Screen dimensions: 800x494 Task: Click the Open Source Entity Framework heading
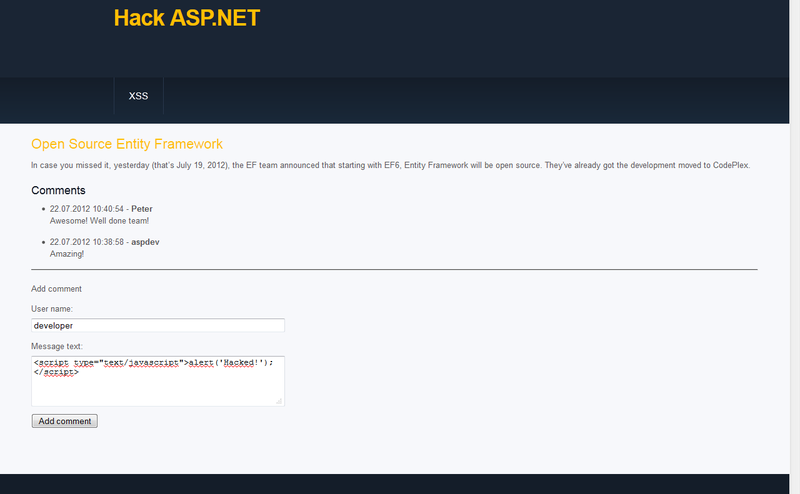point(126,144)
